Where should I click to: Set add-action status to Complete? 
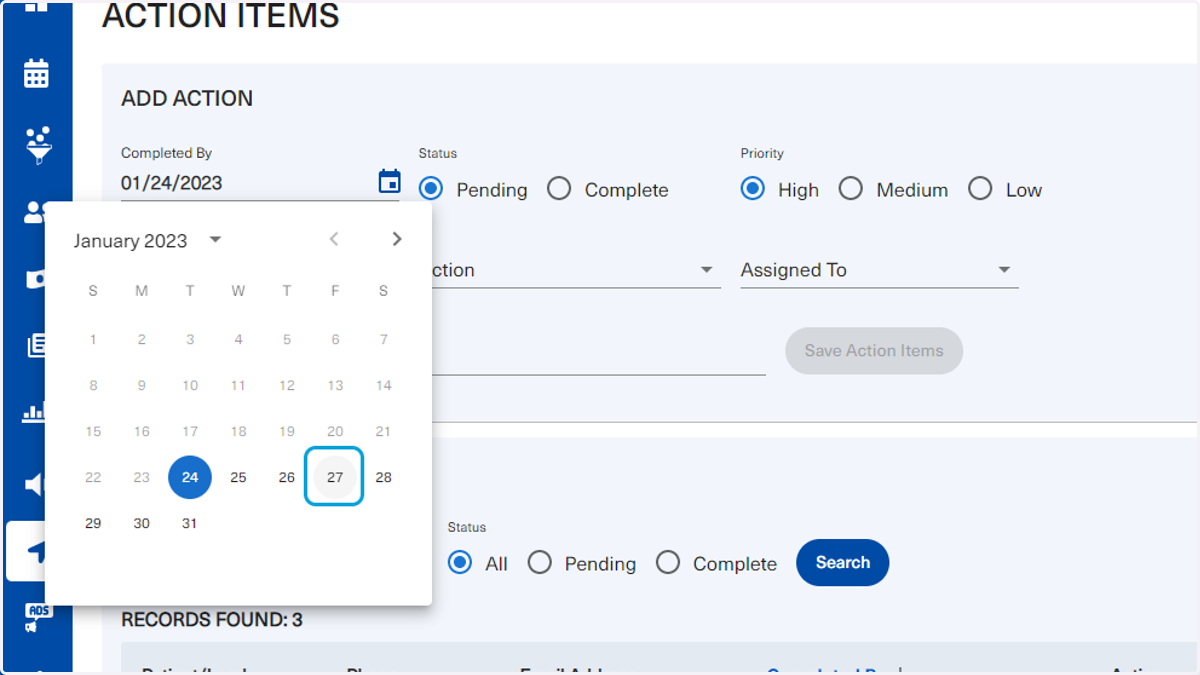[559, 189]
